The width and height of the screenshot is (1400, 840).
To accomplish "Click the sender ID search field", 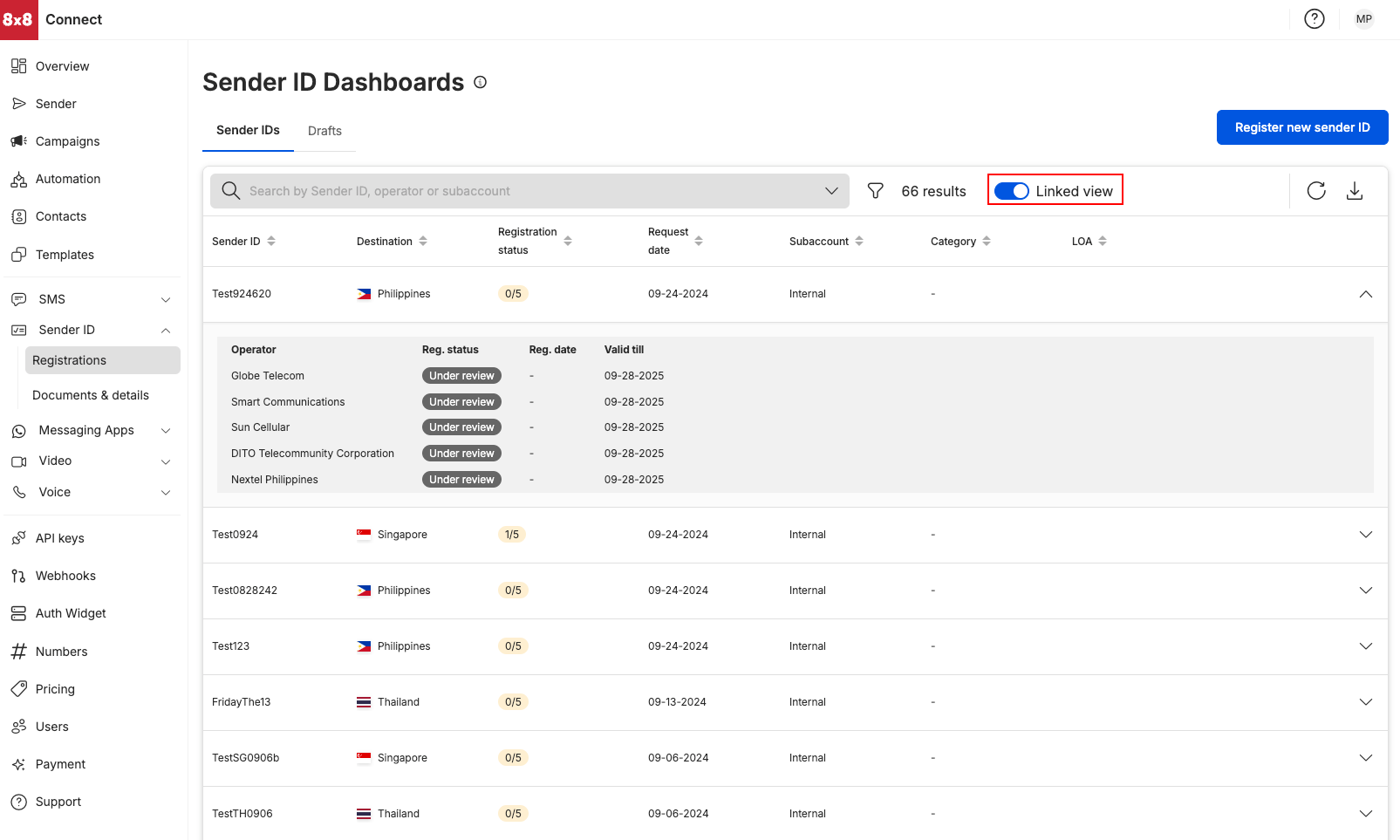I will click(523, 190).
